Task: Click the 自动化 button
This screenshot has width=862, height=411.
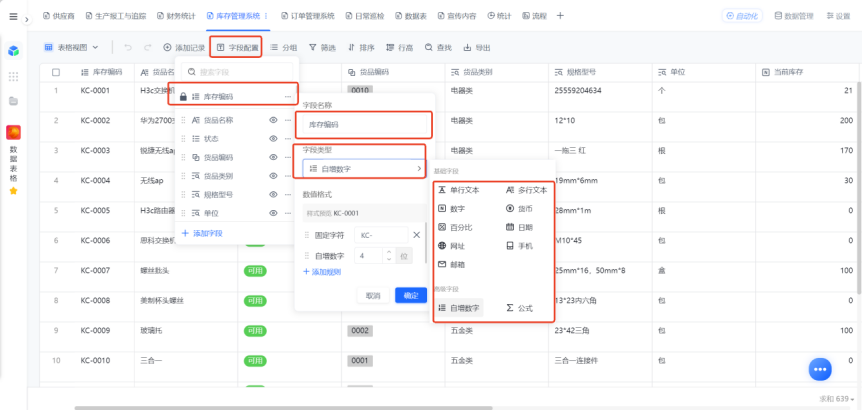Action: [x=742, y=16]
